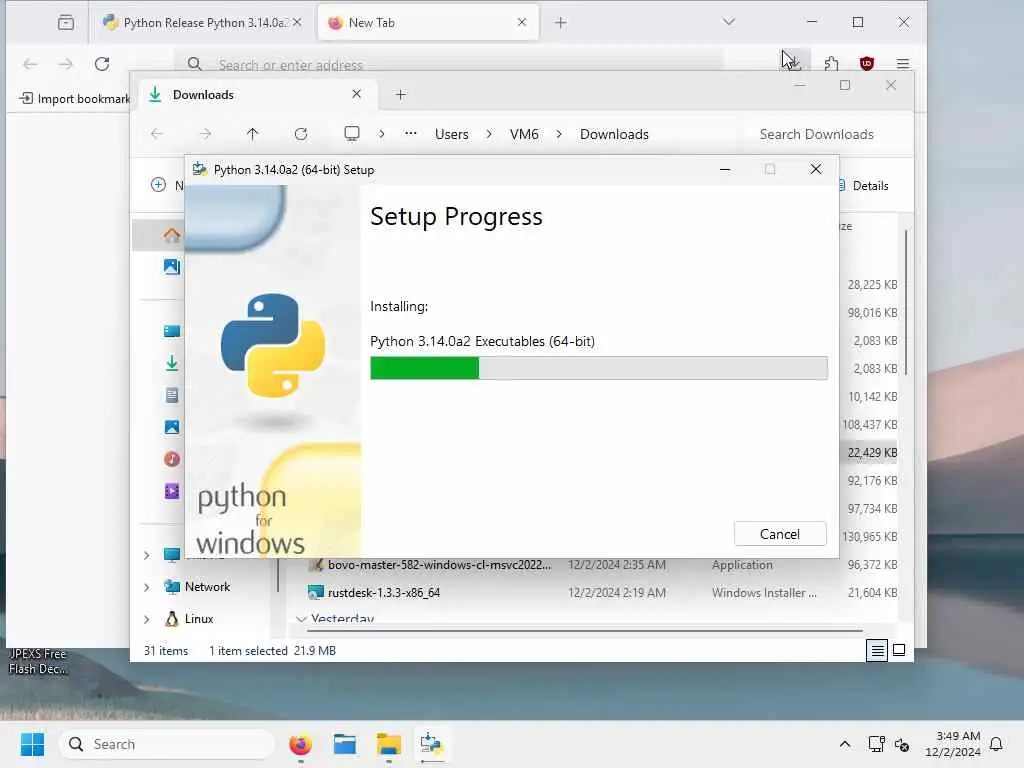1024x768 pixels.
Task: Open Home in the Explorer sidebar
Action: click(172, 234)
